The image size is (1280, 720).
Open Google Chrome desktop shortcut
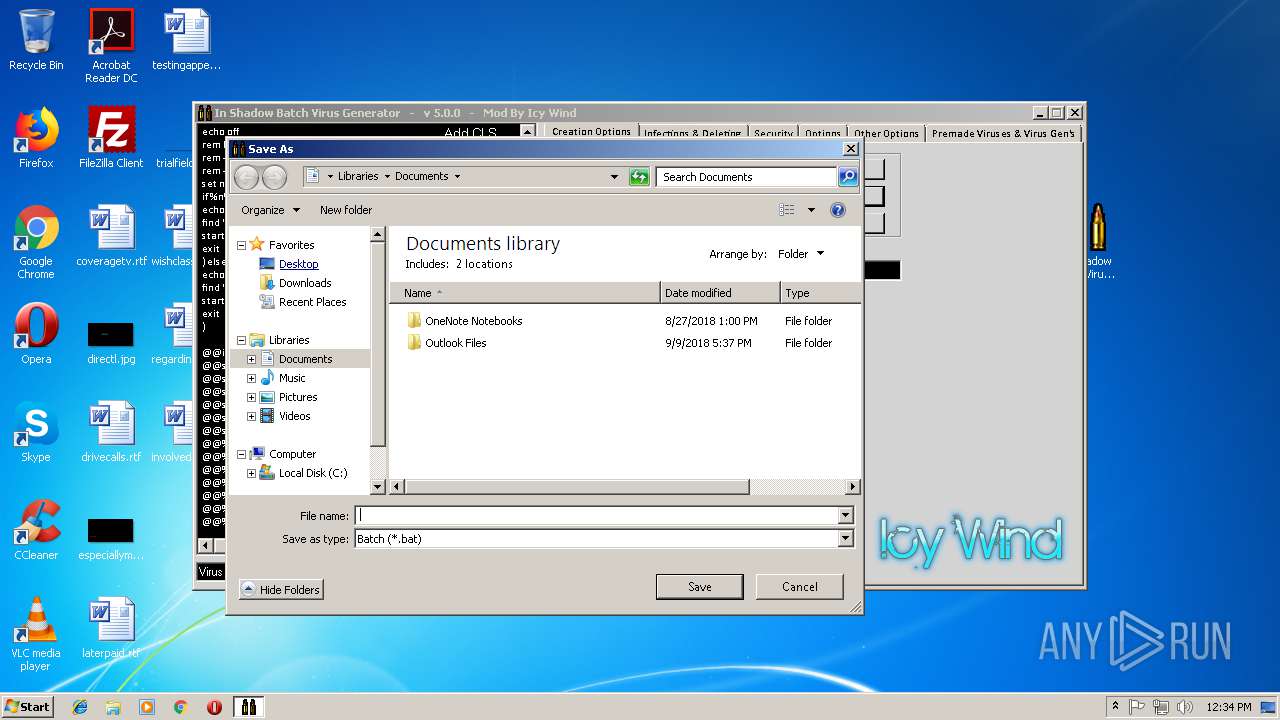coord(36,242)
